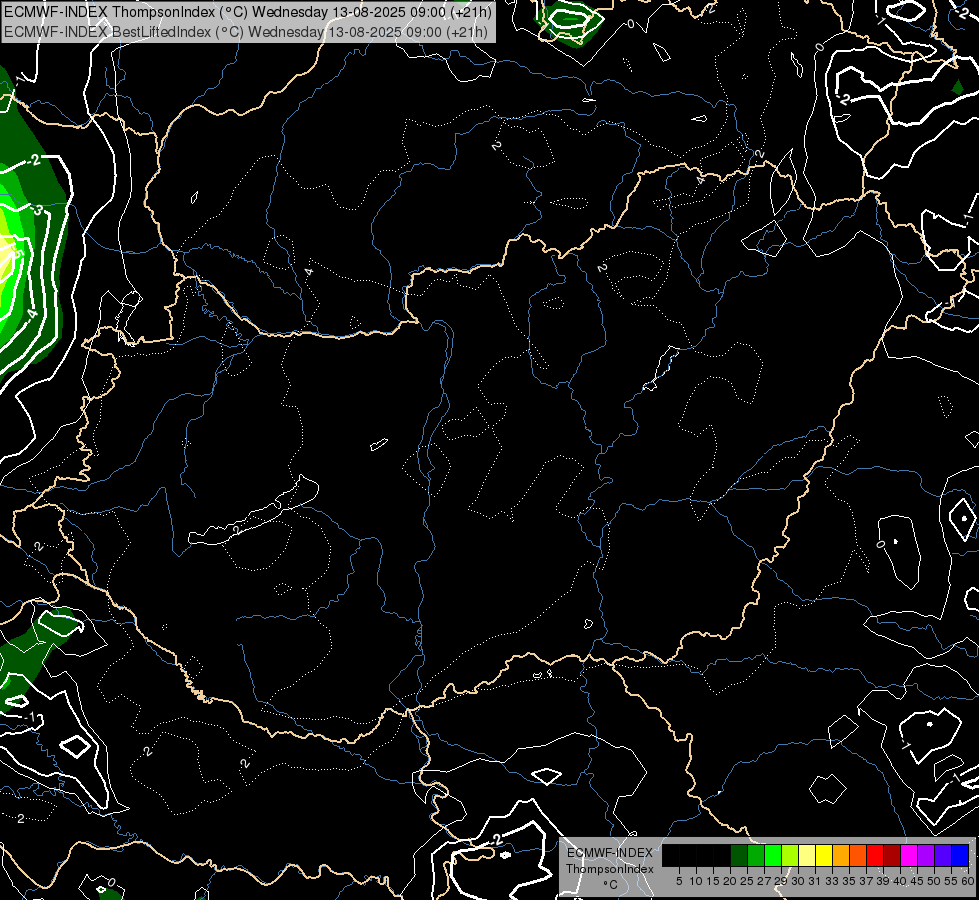Click the BestLiftedIndex title line at top
This screenshot has height=900, width=979.
(x=245, y=32)
